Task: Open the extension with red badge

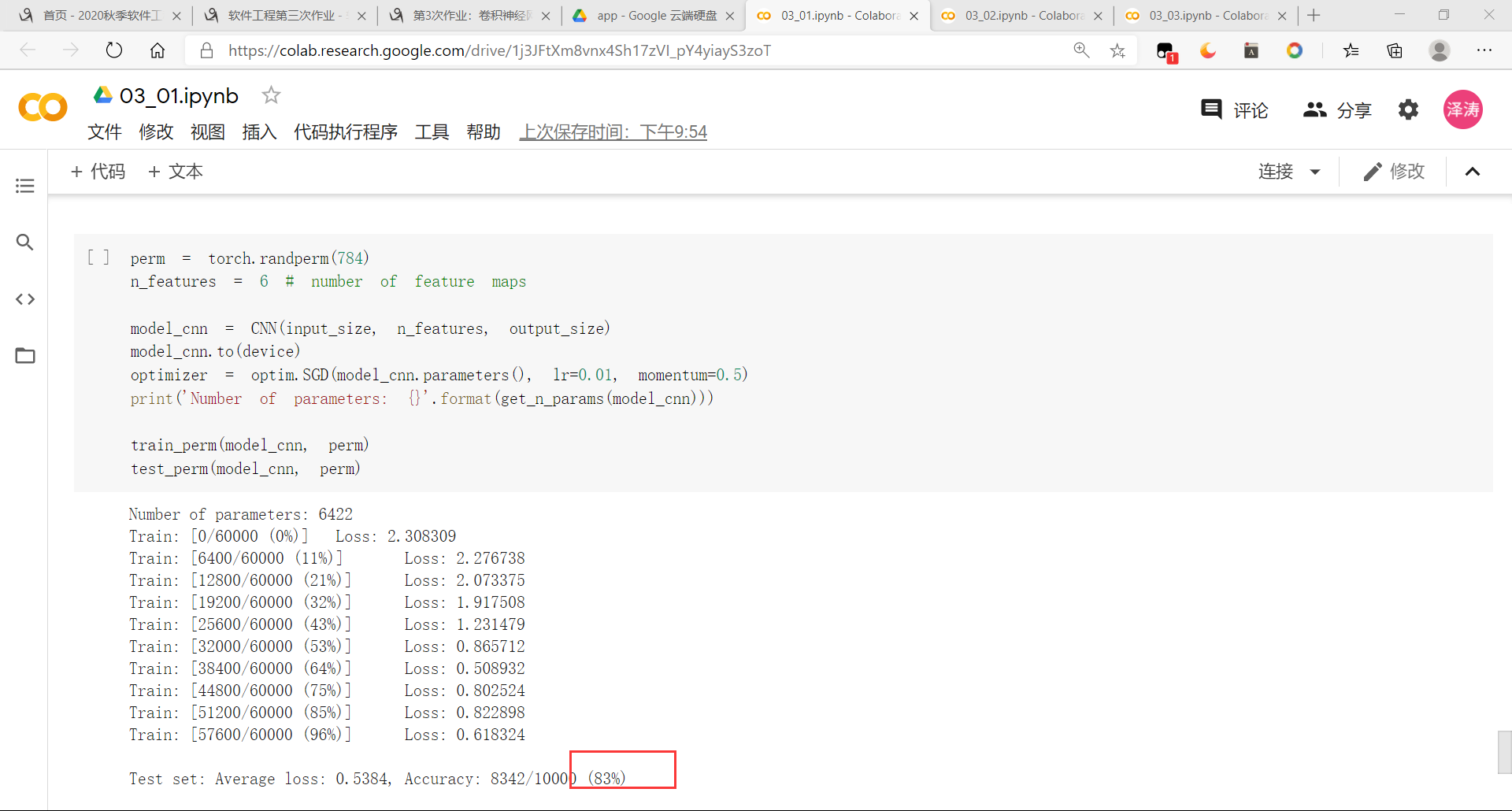Action: [x=1166, y=52]
